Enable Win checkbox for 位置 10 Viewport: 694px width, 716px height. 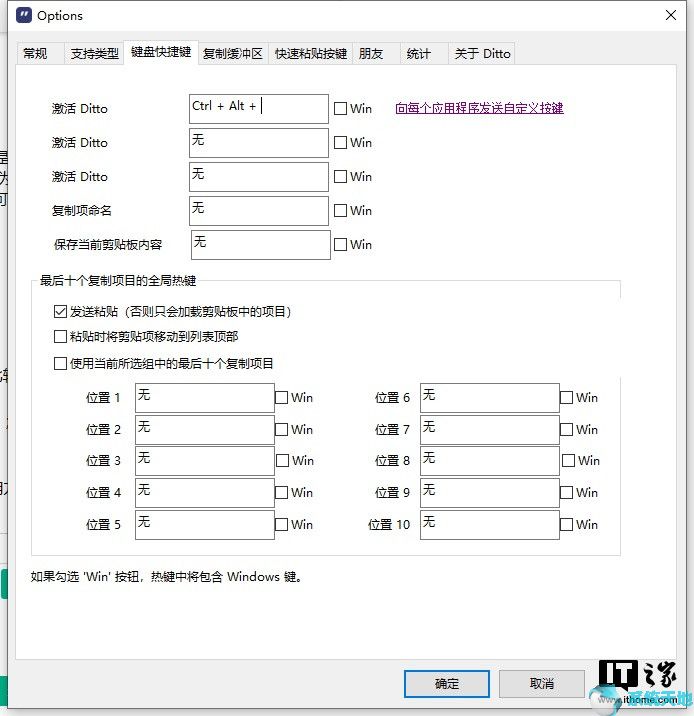coord(566,525)
